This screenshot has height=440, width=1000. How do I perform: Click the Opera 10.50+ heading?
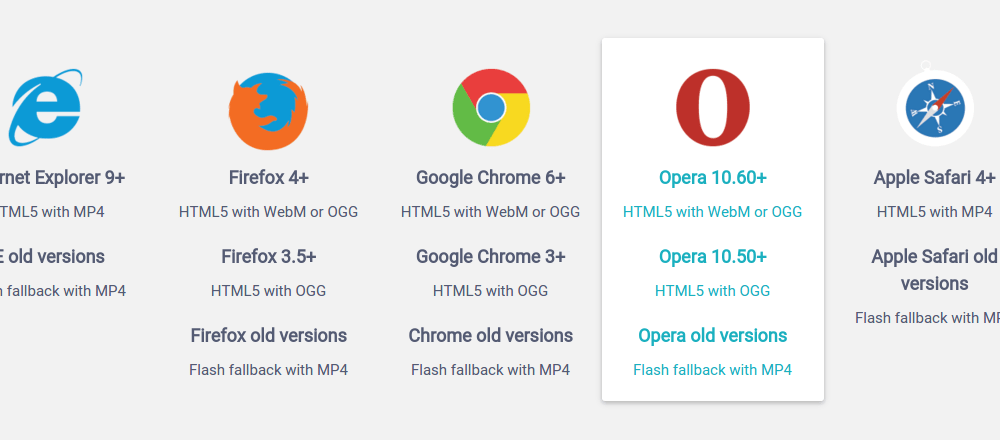[x=712, y=256]
